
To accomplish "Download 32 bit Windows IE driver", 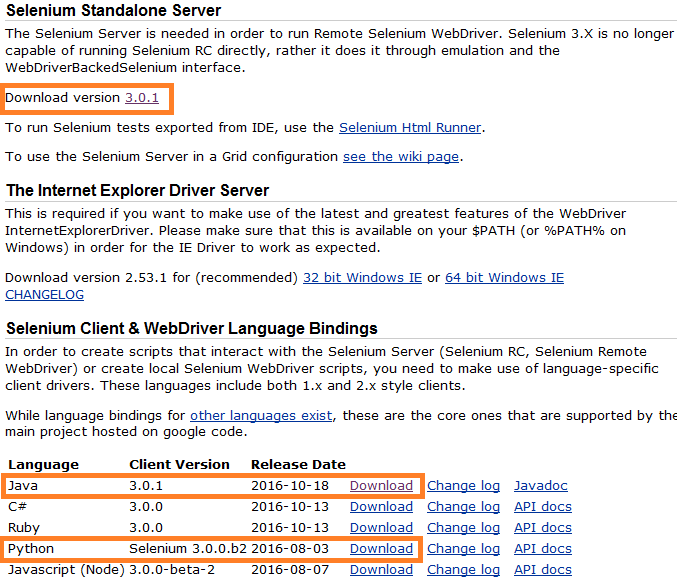I will (362, 278).
